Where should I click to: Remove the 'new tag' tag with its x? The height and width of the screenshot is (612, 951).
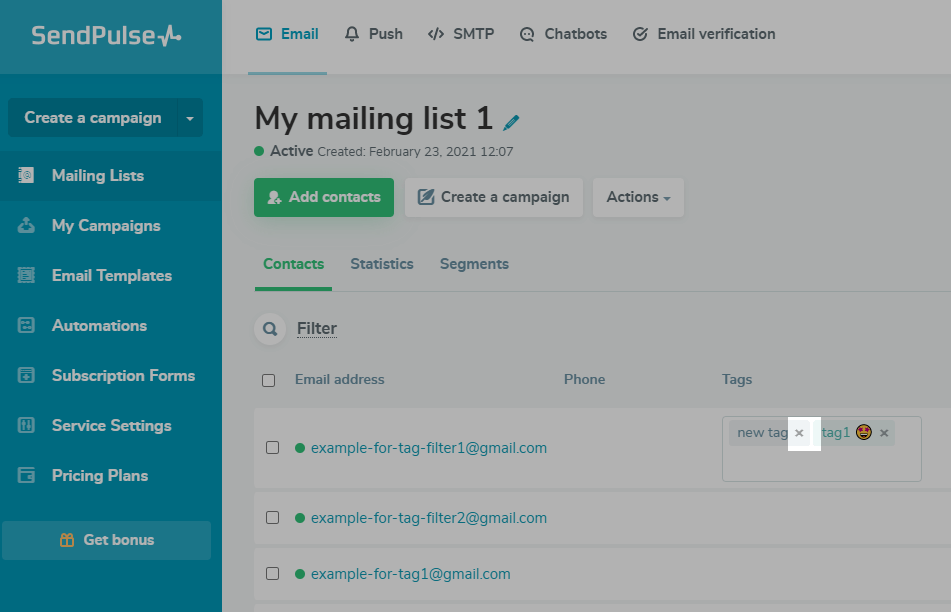[x=799, y=433]
